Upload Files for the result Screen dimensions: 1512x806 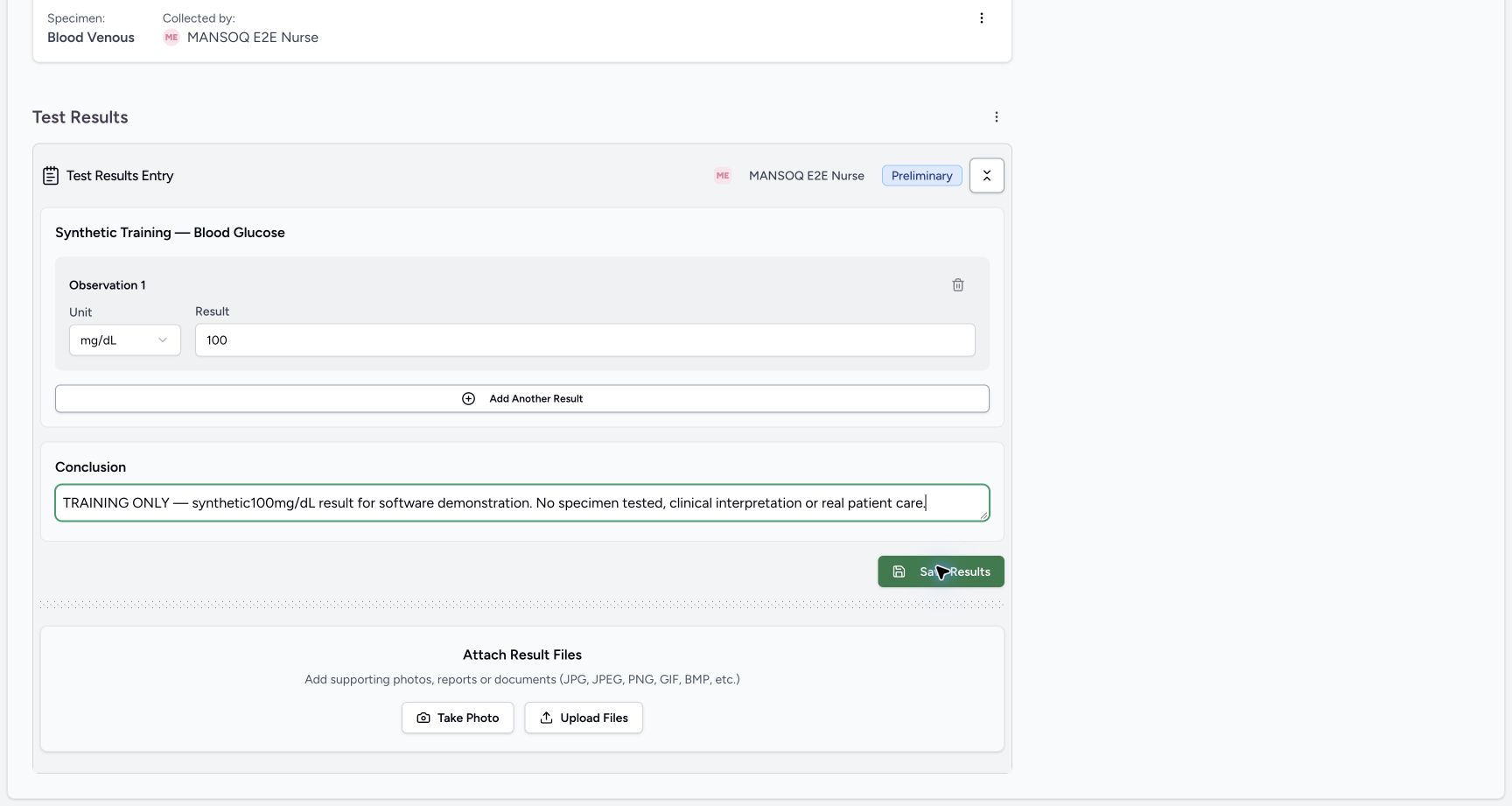(584, 718)
